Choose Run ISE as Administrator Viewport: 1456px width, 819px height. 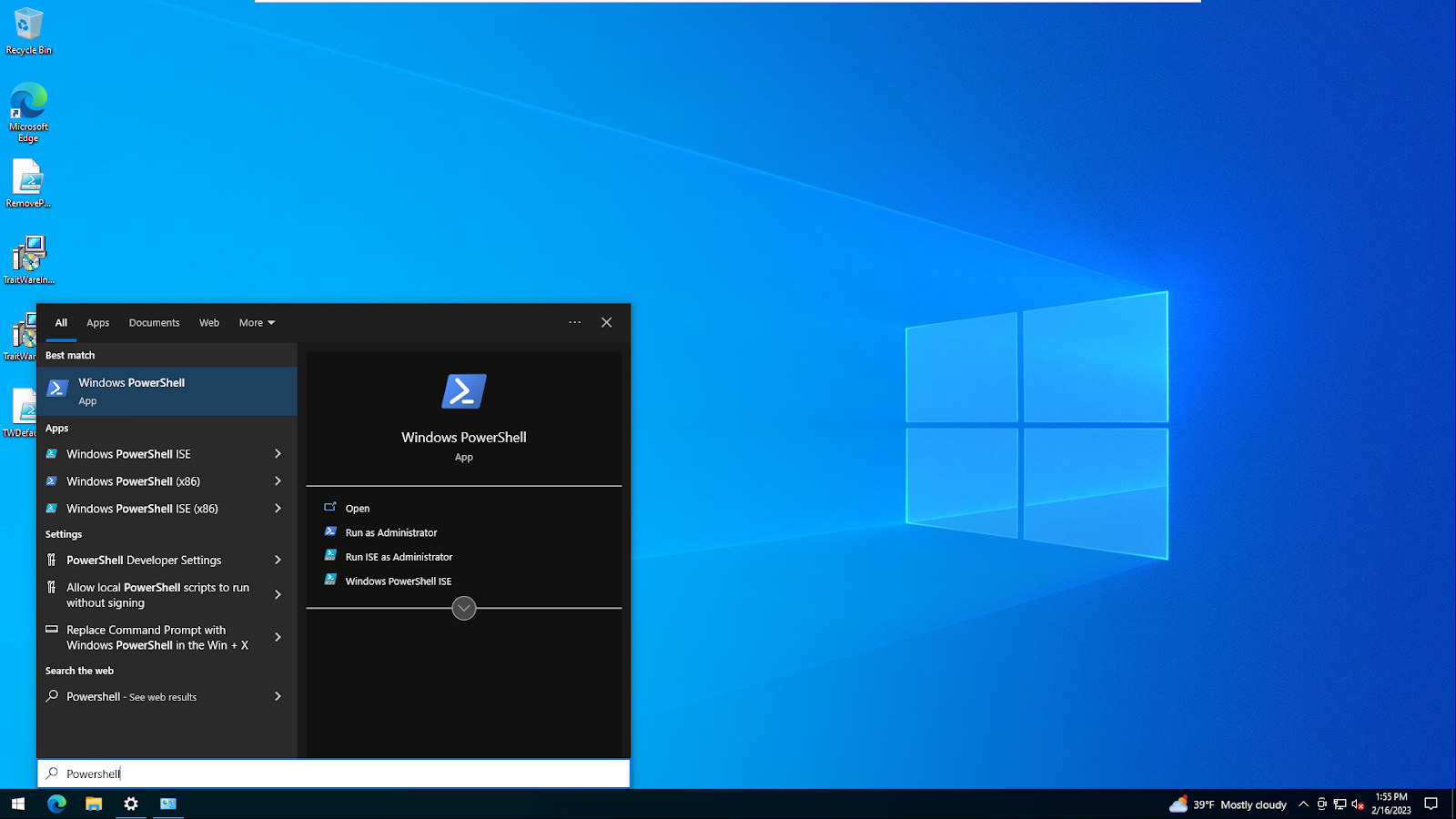pyautogui.click(x=399, y=557)
